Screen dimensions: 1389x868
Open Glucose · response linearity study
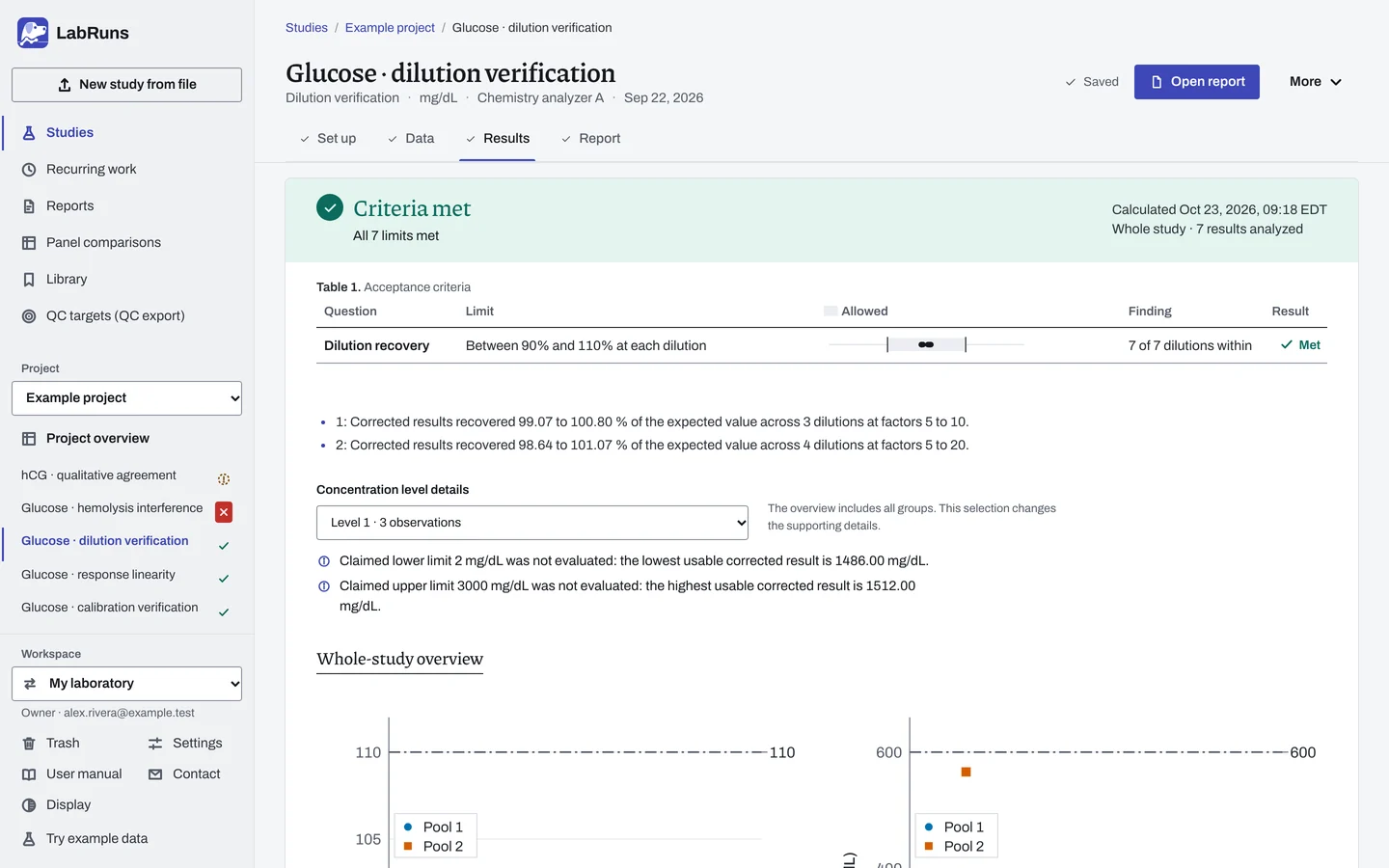tap(98, 575)
